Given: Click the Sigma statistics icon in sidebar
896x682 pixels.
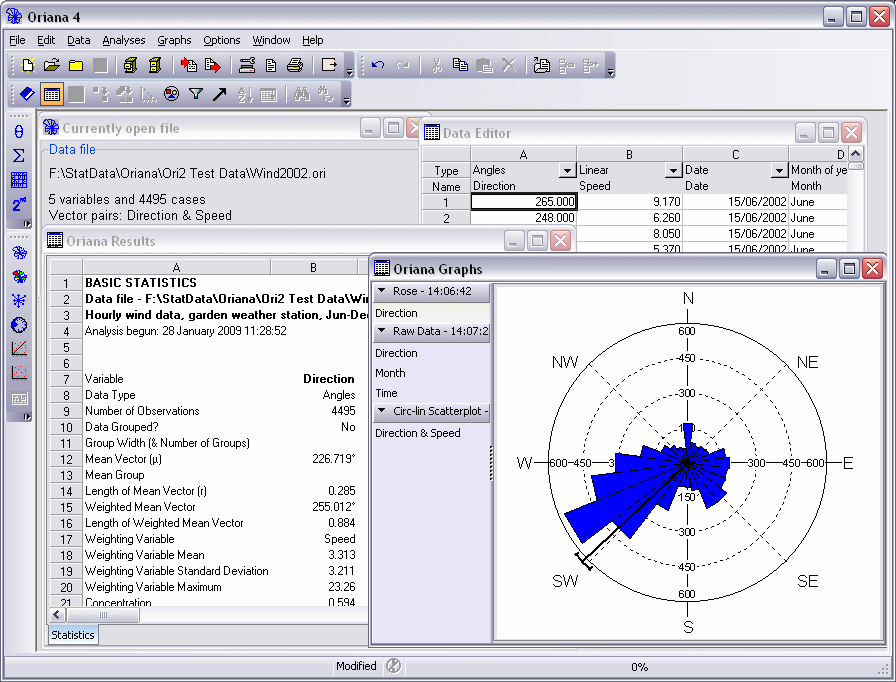Looking at the screenshot, I should [x=19, y=156].
